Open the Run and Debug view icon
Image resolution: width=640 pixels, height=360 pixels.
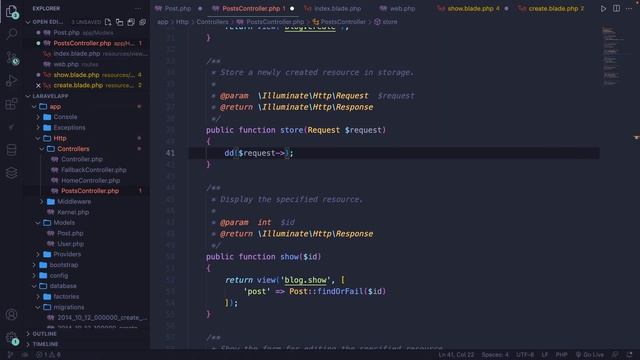[x=11, y=80]
